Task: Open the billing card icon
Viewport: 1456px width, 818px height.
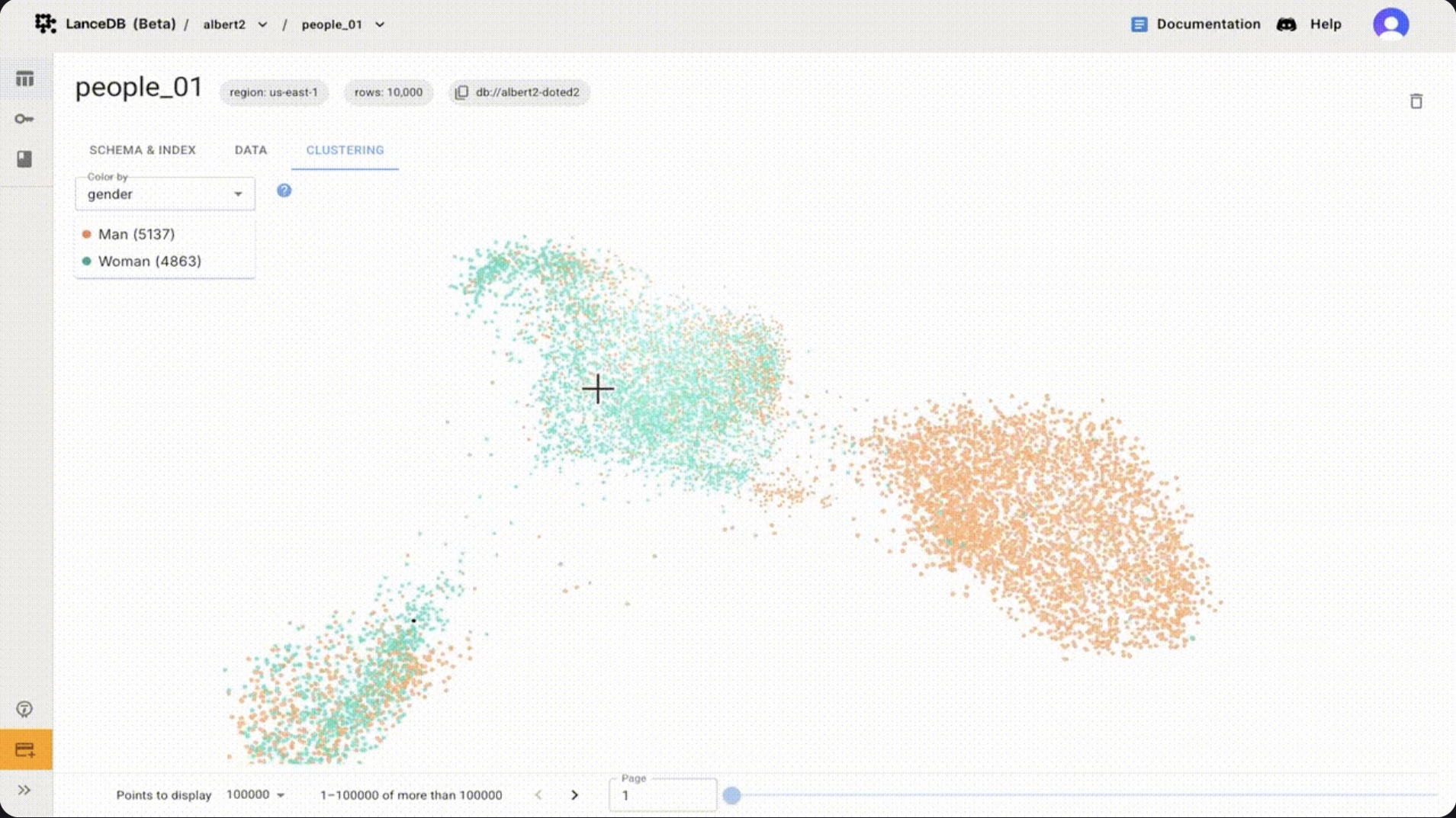Action: (x=24, y=749)
